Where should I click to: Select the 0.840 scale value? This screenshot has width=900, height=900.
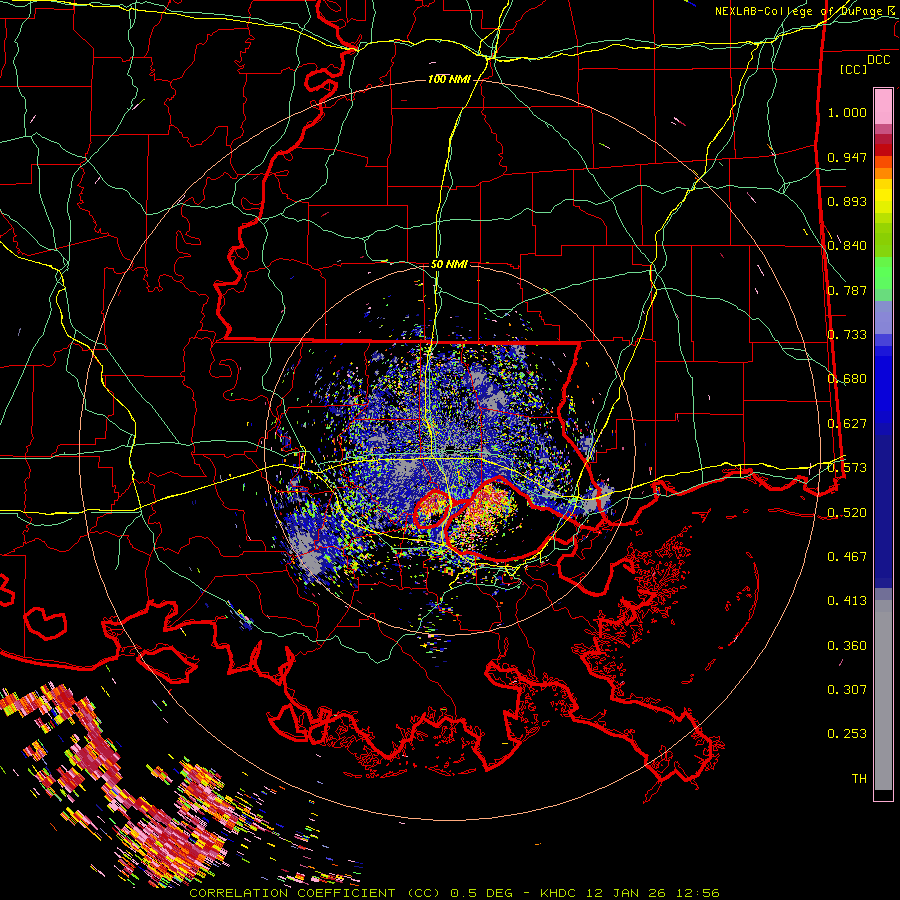coord(847,246)
